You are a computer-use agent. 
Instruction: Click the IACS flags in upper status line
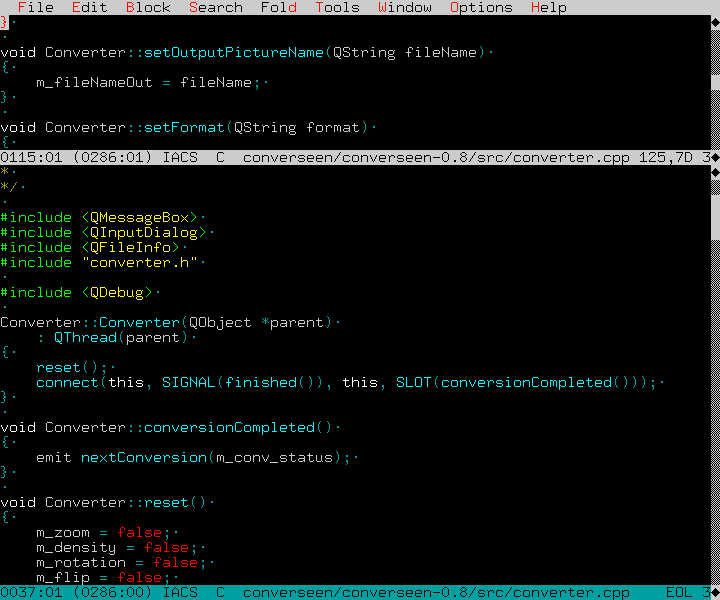[180, 157]
